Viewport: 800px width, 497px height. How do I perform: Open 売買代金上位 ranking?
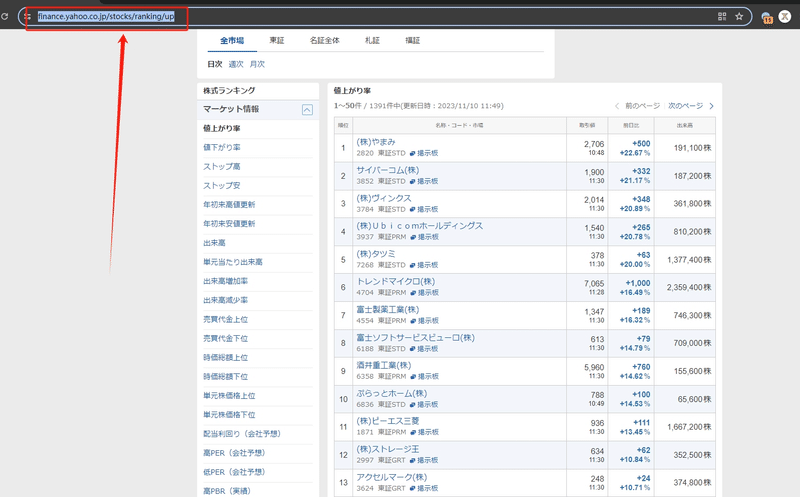pyautogui.click(x=226, y=319)
